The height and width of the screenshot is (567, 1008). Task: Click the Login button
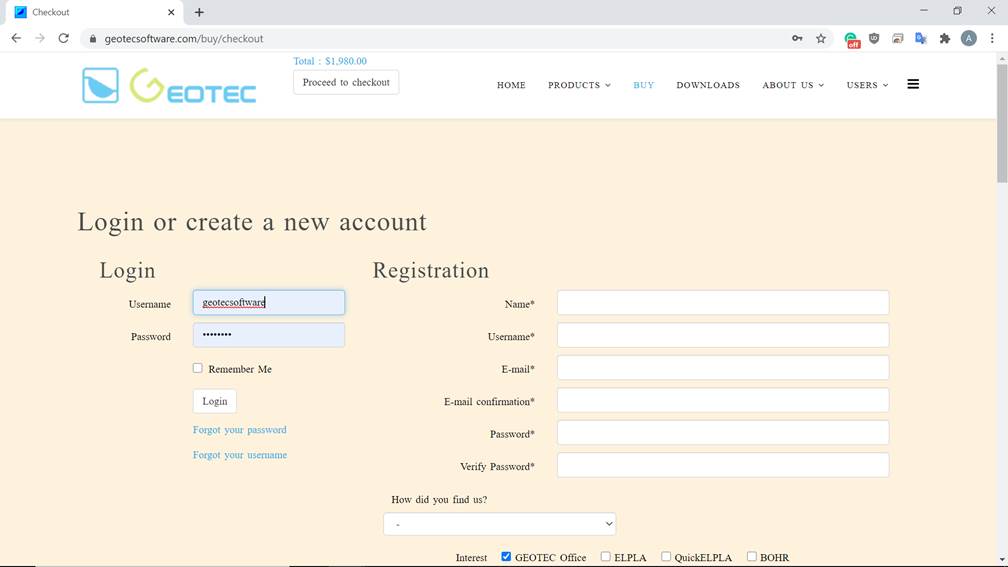[215, 401]
